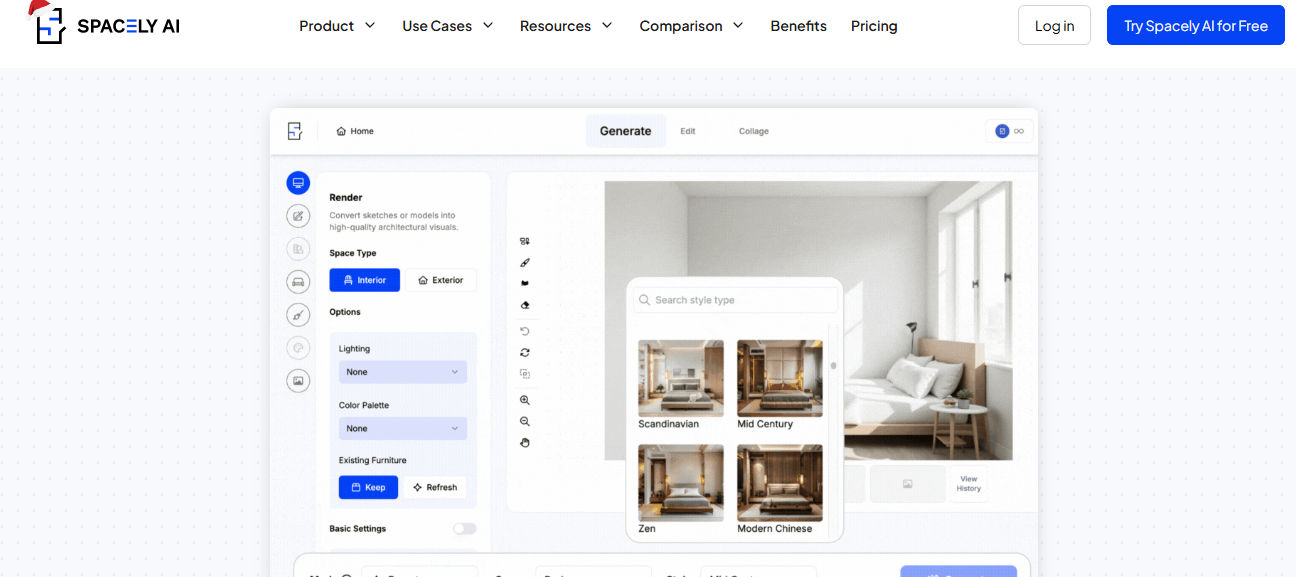The height and width of the screenshot is (577, 1296).
Task: Select Keep for Existing Furniture
Action: coord(368,487)
